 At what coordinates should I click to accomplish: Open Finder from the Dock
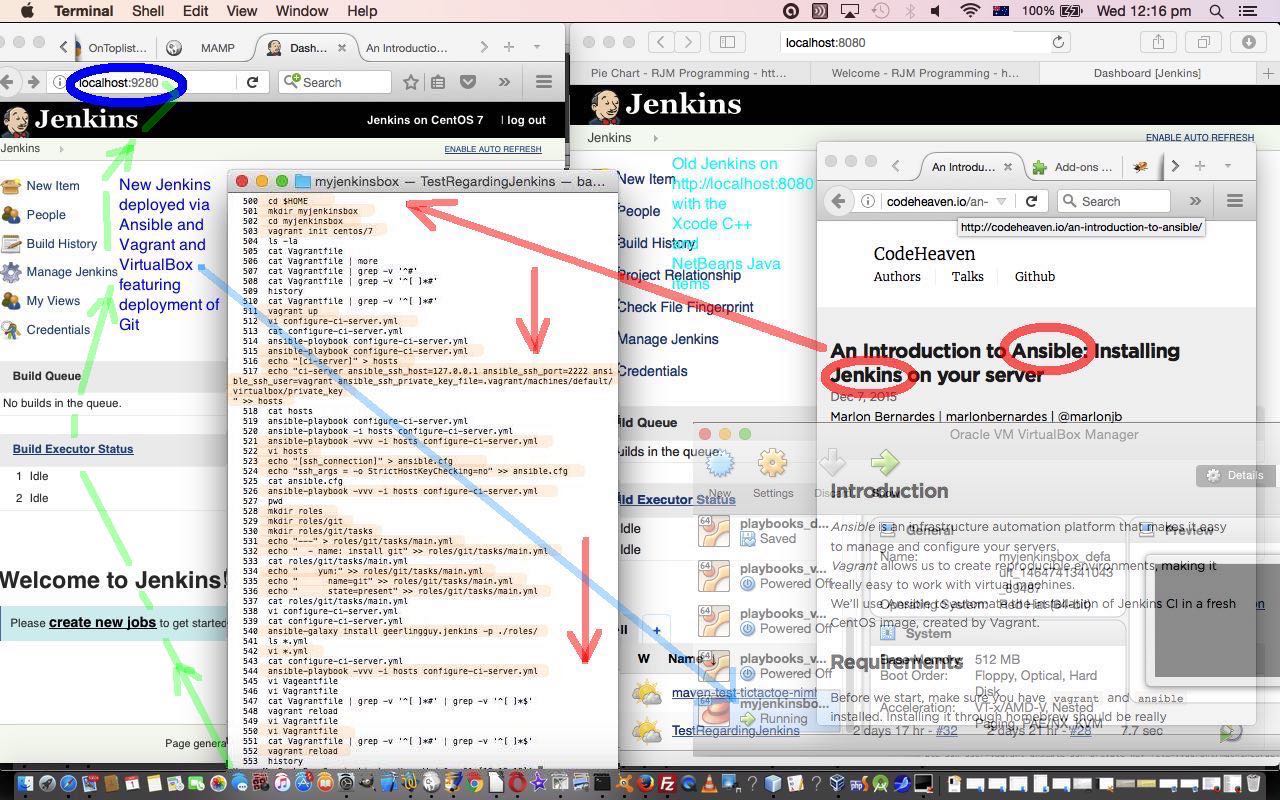coord(24,784)
